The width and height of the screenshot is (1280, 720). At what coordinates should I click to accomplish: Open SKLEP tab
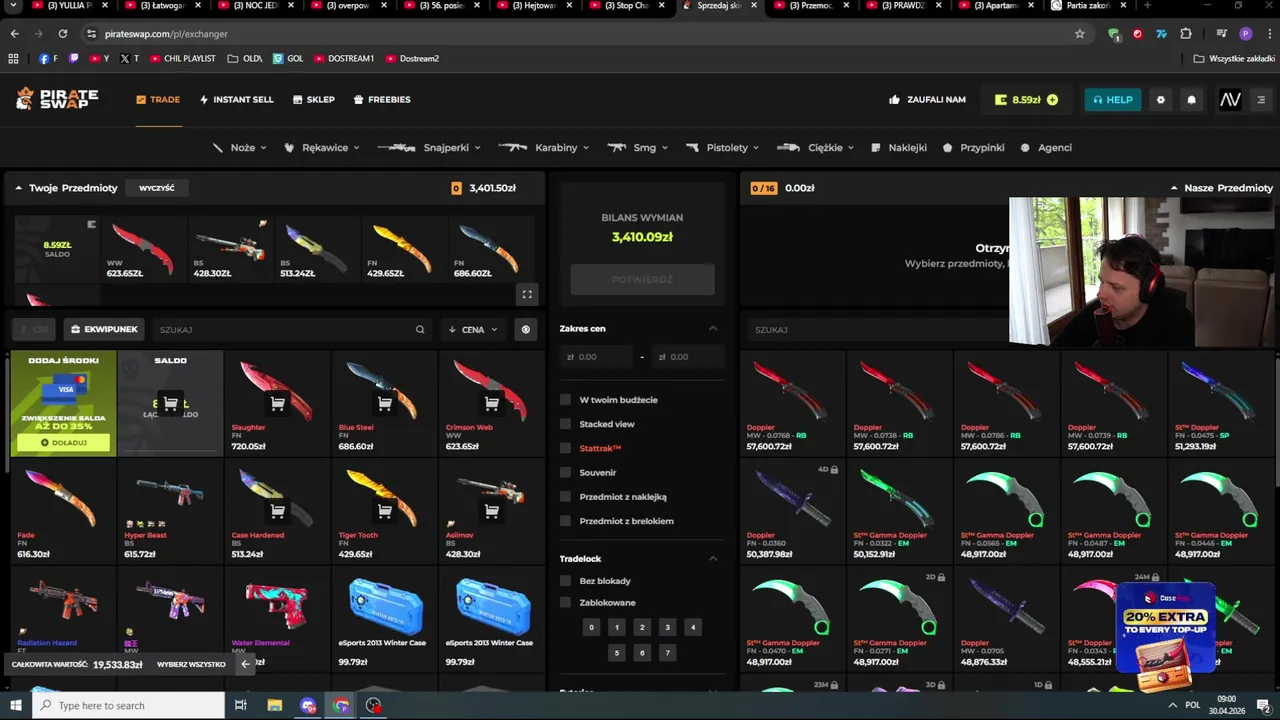314,100
